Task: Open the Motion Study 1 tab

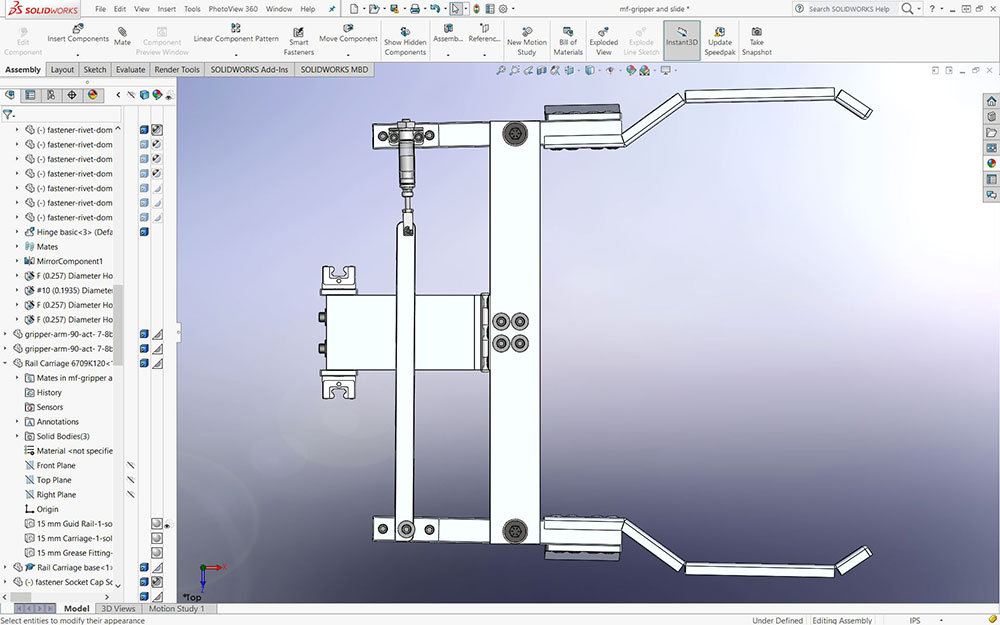Action: (176, 608)
